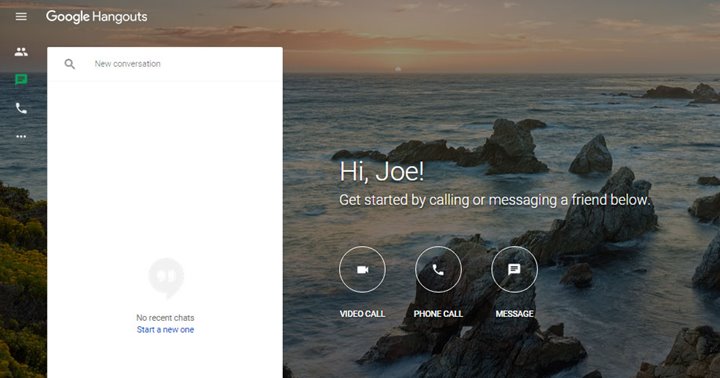Select the green Conversations icon
Image resolution: width=720 pixels, height=378 pixels.
21,80
